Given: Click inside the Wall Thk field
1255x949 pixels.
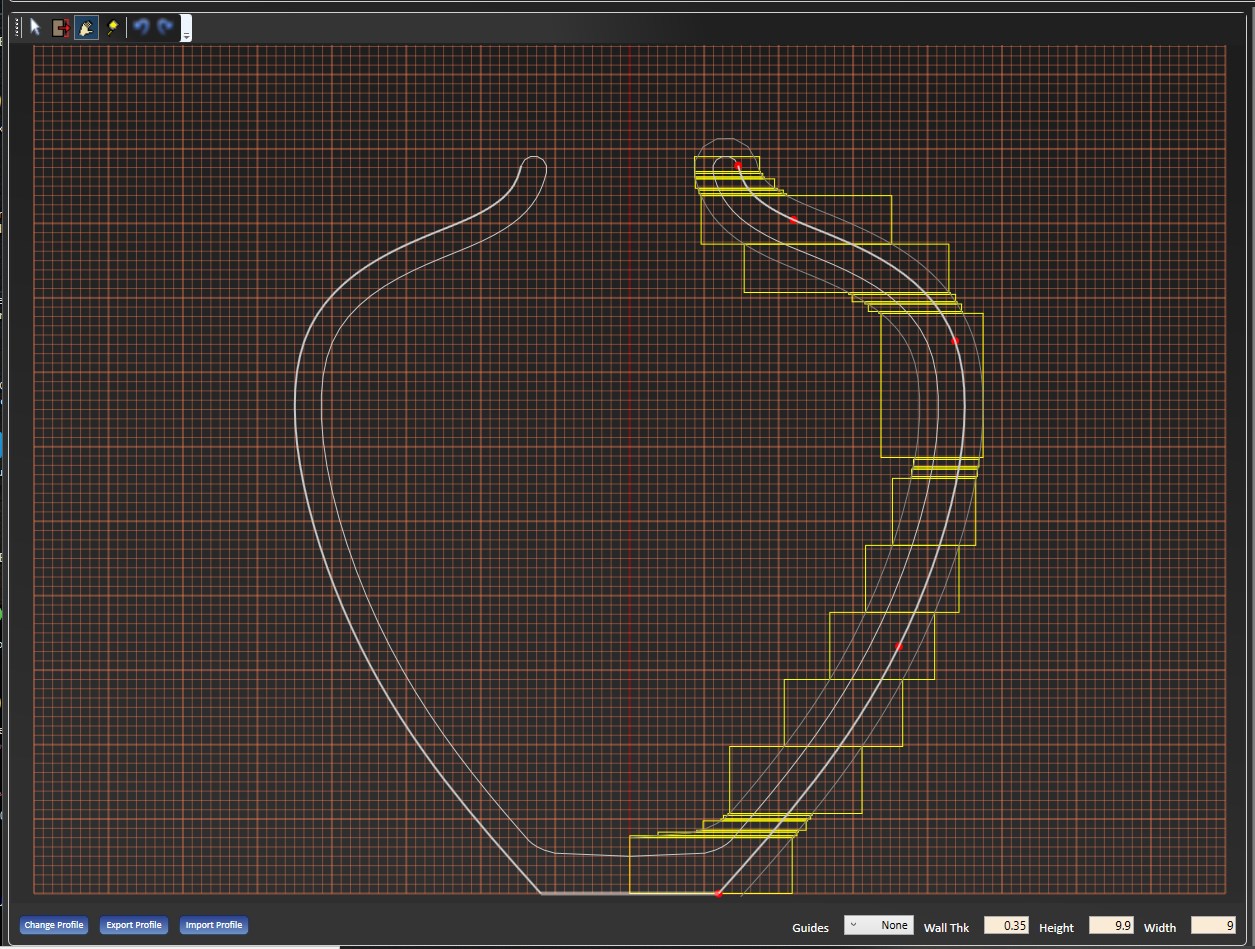Looking at the screenshot, I should pyautogui.click(x=1006, y=925).
